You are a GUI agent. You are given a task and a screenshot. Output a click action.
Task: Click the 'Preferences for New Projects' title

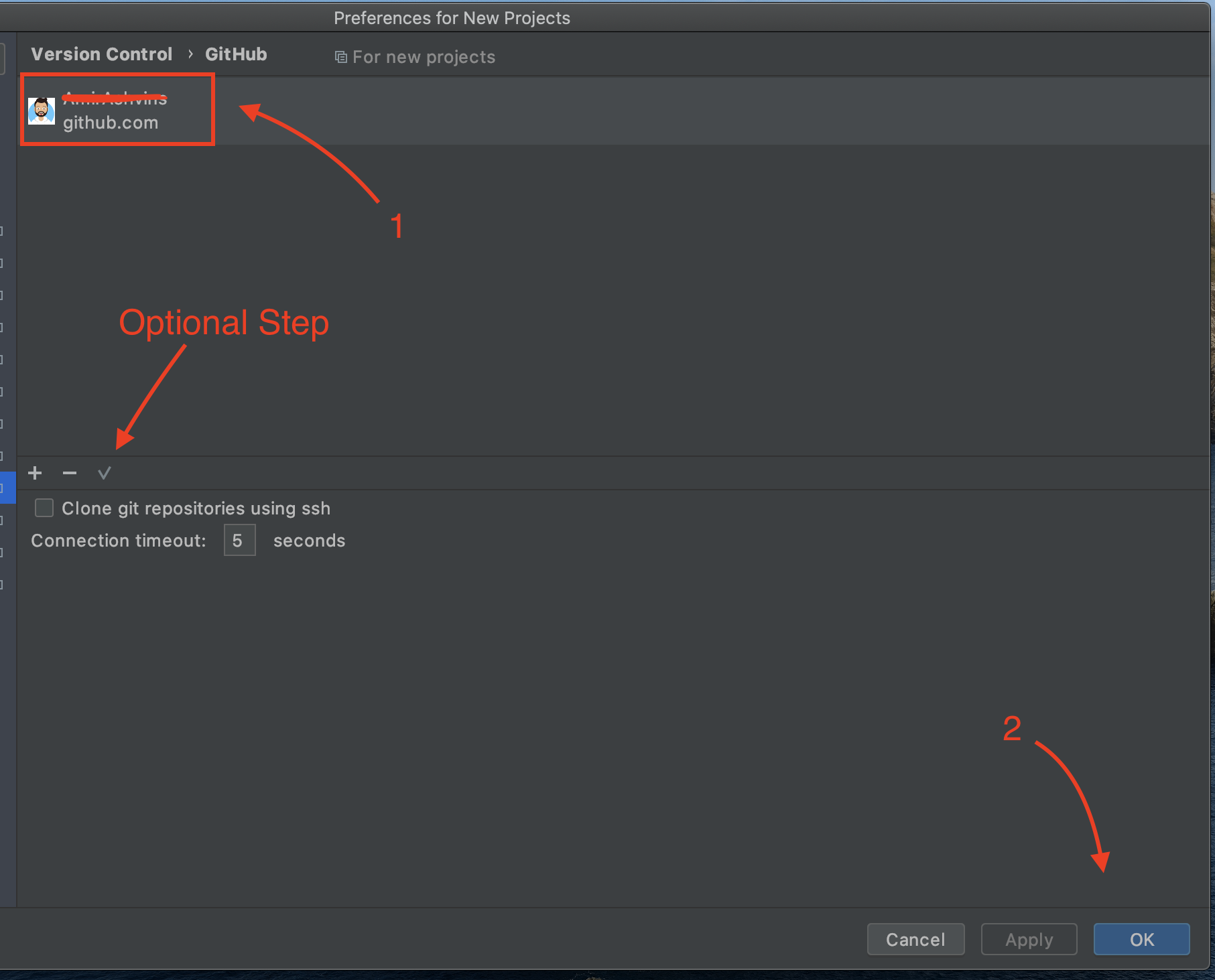pos(452,18)
